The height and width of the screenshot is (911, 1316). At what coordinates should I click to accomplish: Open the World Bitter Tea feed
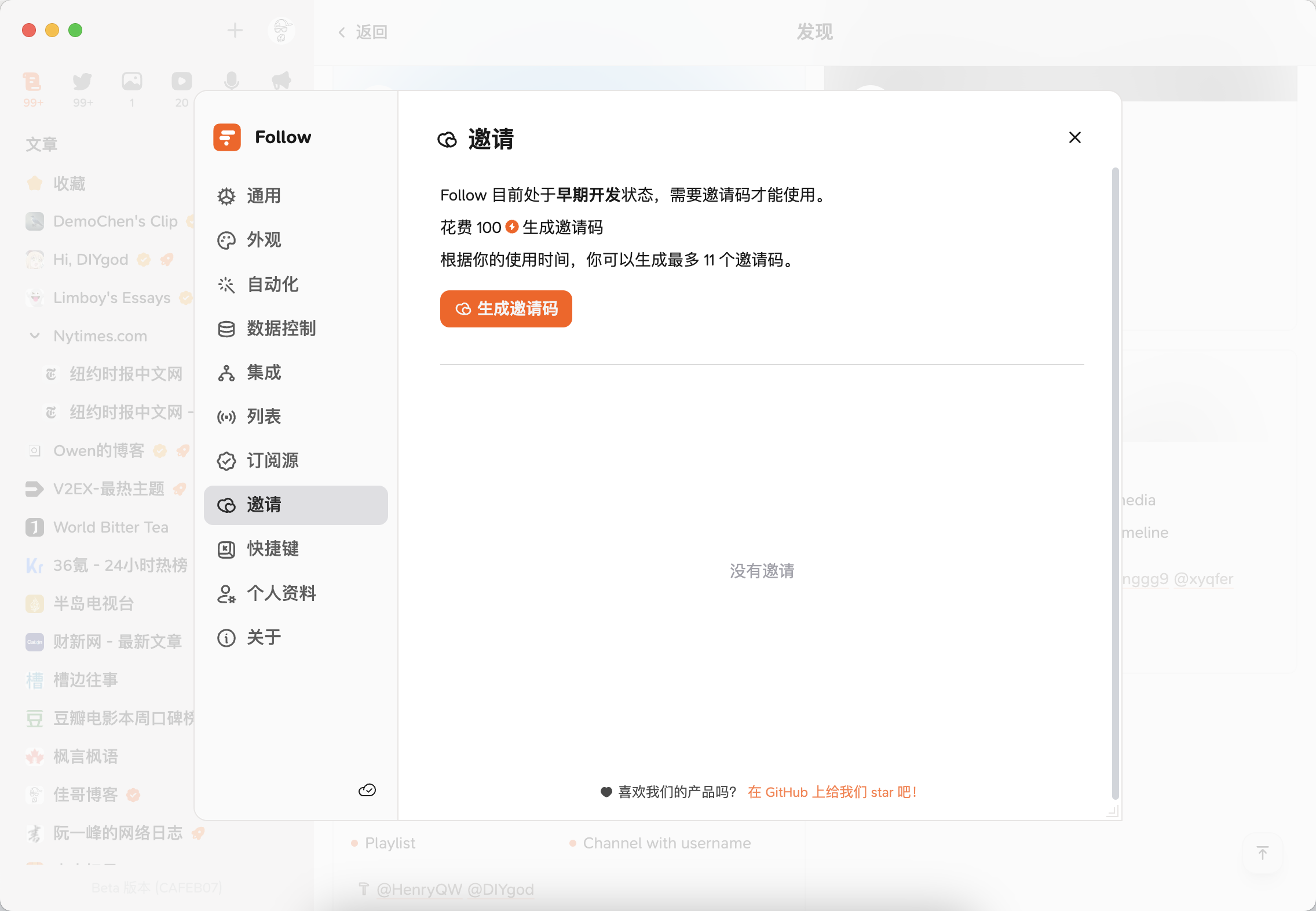[x=97, y=527]
